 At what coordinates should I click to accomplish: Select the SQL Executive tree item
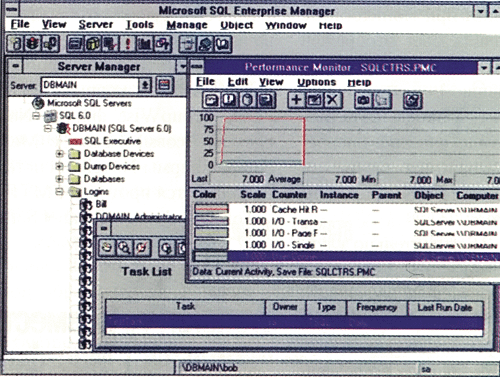coord(112,141)
